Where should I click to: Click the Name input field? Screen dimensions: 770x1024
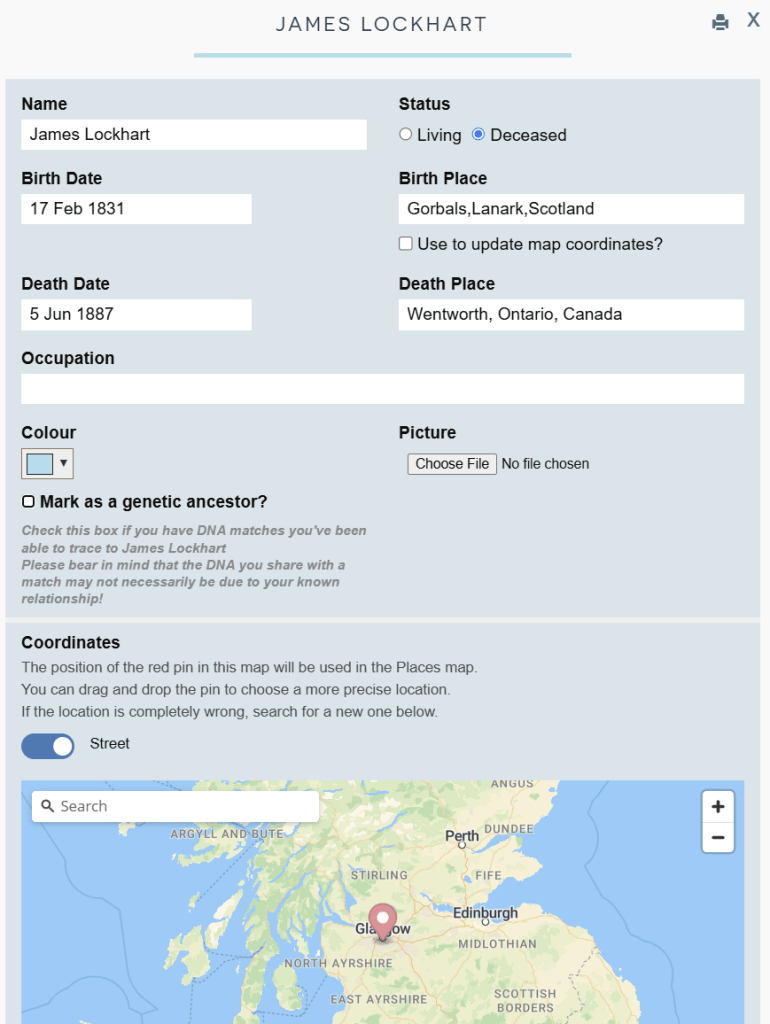[194, 135]
